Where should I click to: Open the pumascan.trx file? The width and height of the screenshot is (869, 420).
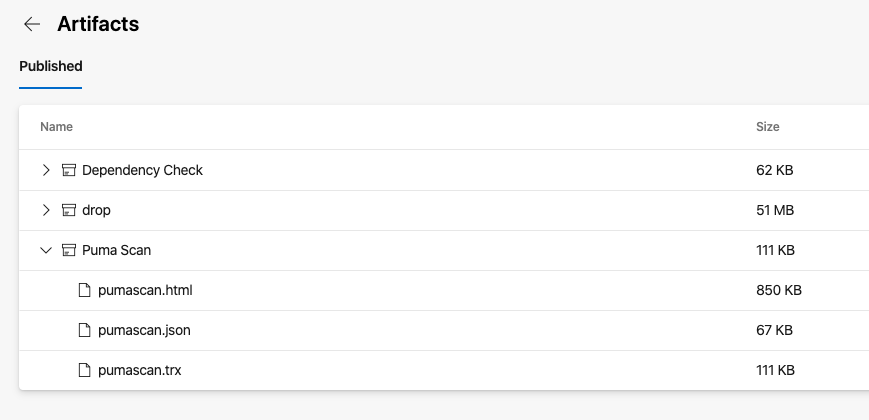click(139, 370)
